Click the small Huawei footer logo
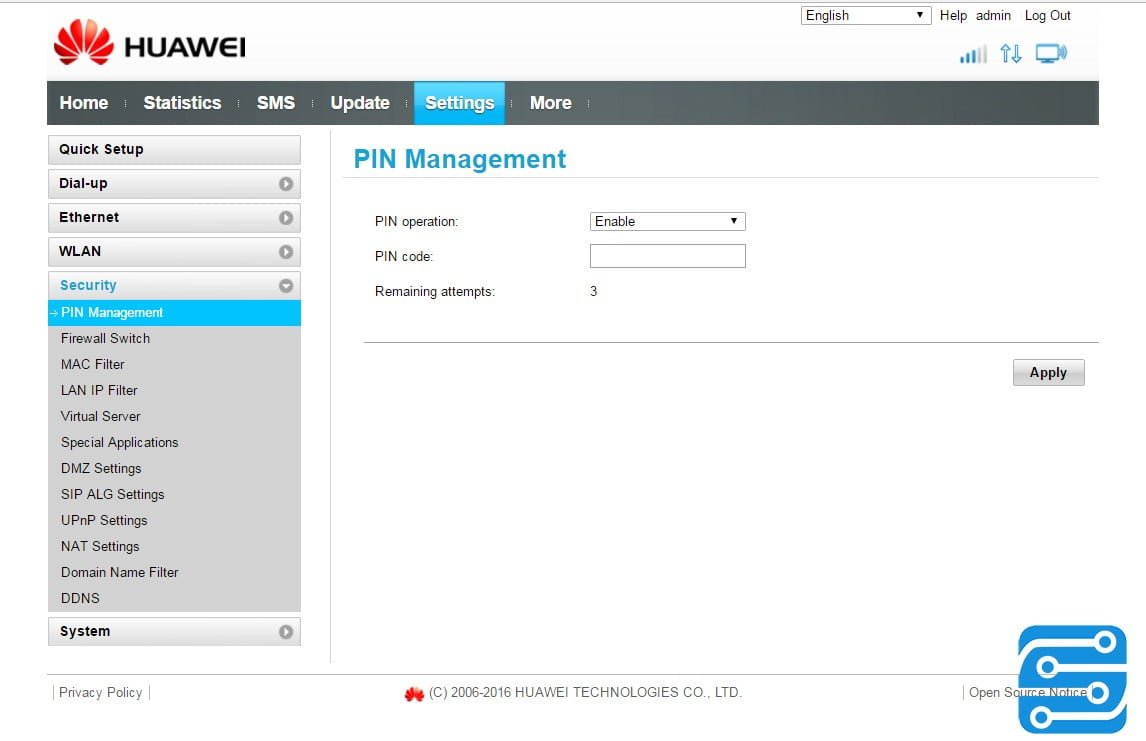The image size is (1146, 741). (x=414, y=693)
